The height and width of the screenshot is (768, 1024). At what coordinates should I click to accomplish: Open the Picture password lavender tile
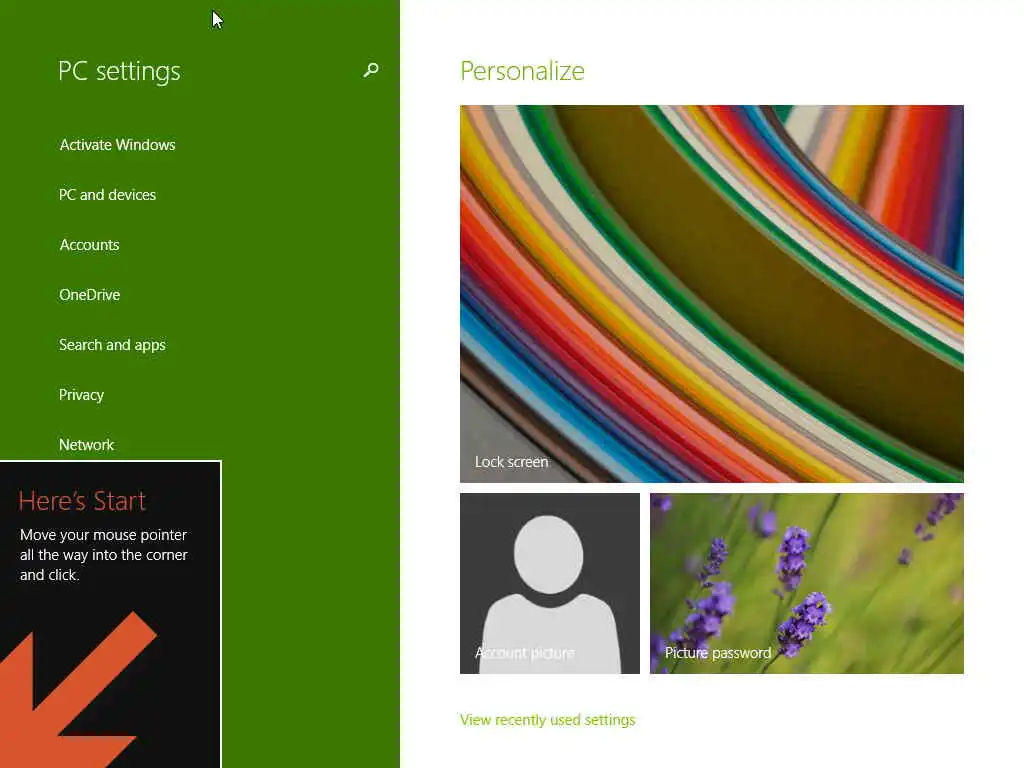point(807,583)
